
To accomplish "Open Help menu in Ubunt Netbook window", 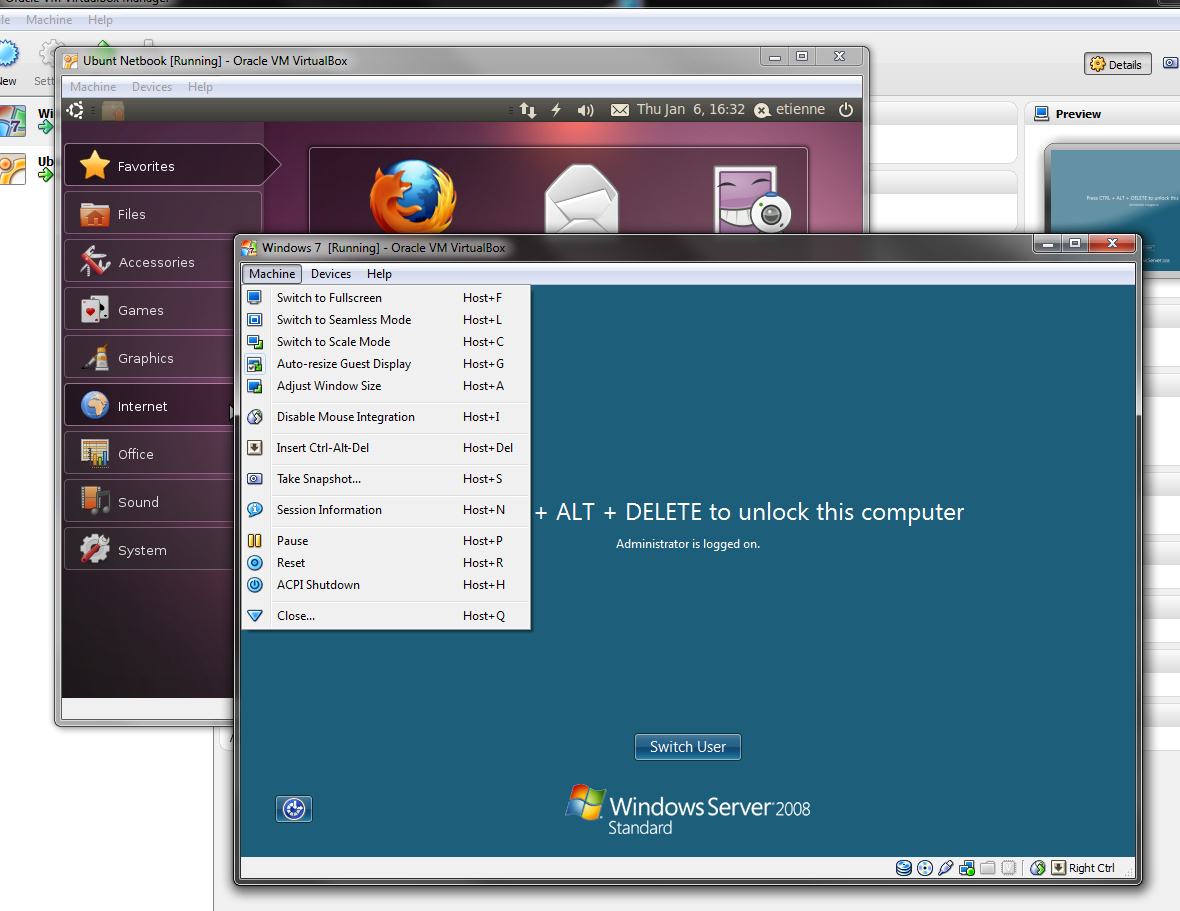I will pos(200,87).
